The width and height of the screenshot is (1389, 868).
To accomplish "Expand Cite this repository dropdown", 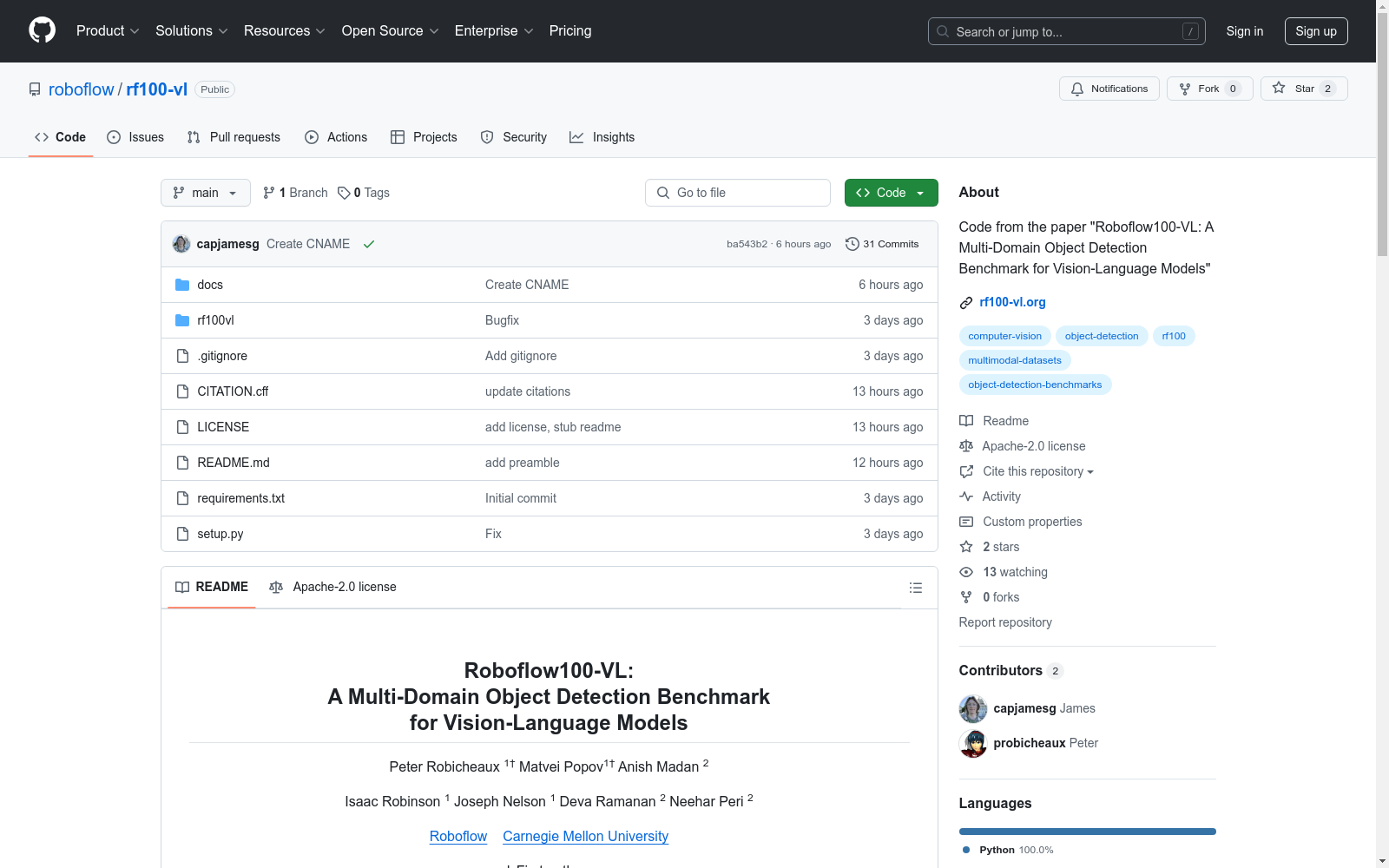I will pyautogui.click(x=1038, y=471).
